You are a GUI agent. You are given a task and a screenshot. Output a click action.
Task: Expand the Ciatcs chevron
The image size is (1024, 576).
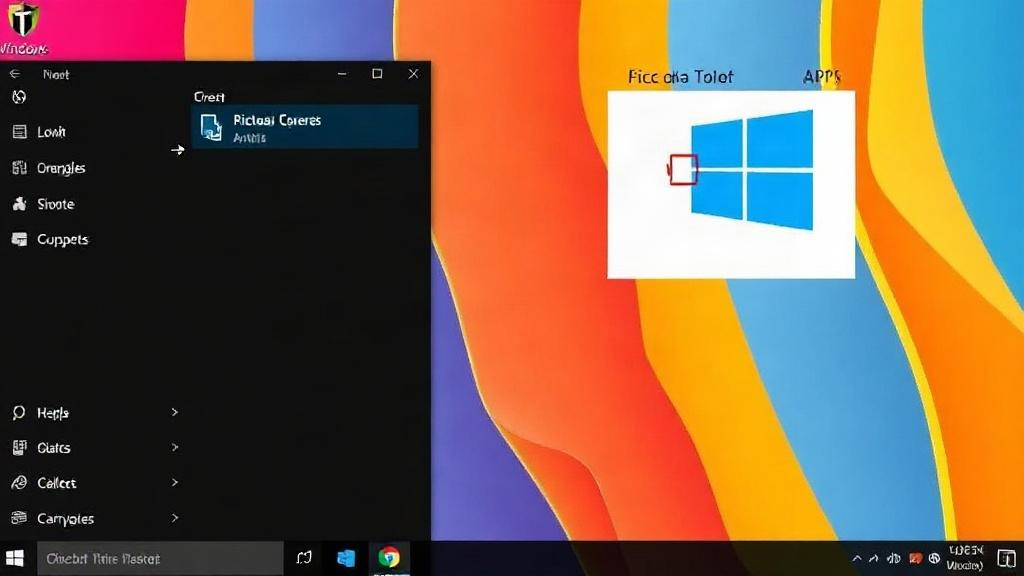pyautogui.click(x=174, y=447)
